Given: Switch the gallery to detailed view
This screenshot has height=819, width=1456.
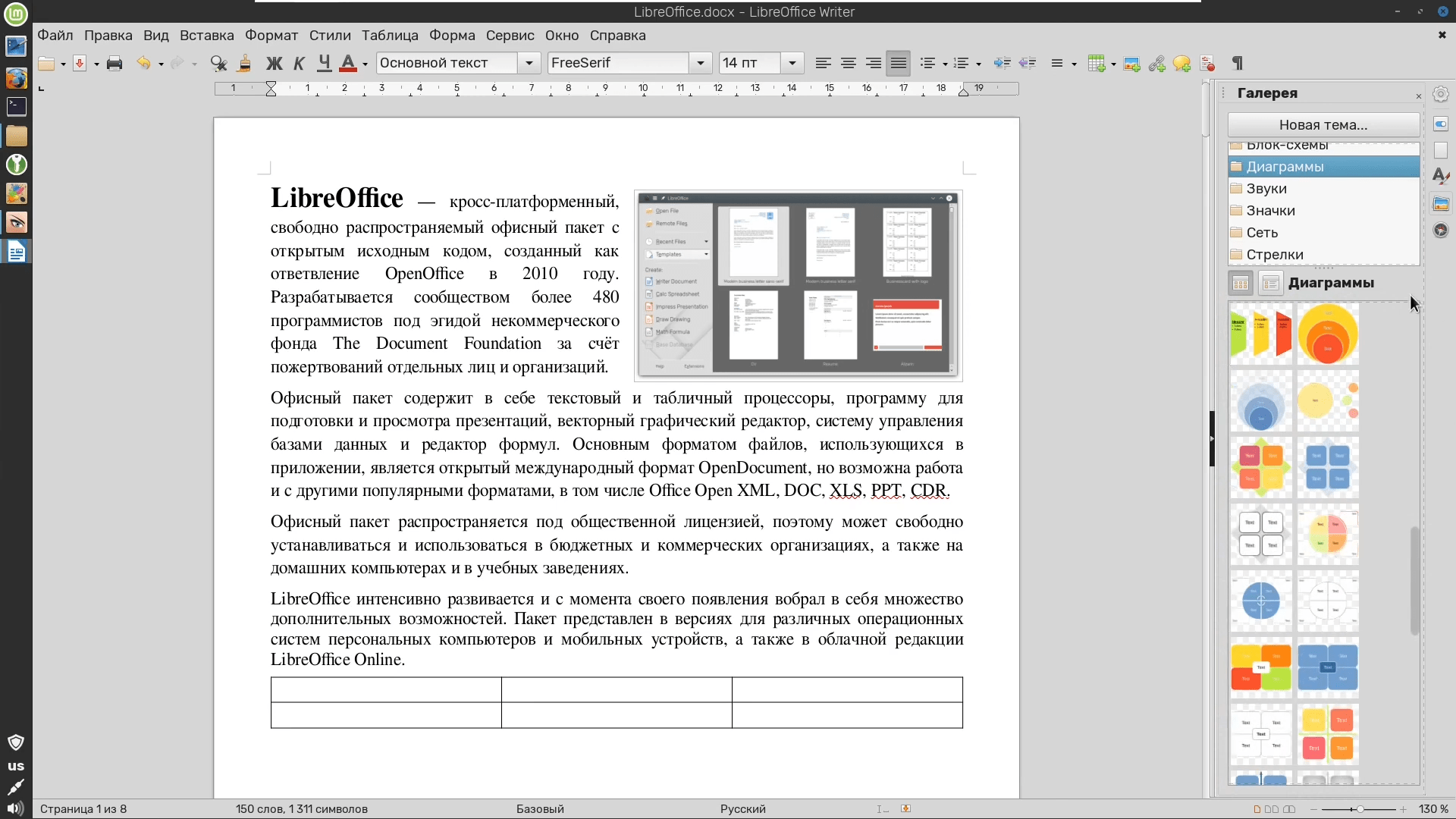Looking at the screenshot, I should pos(1270,284).
